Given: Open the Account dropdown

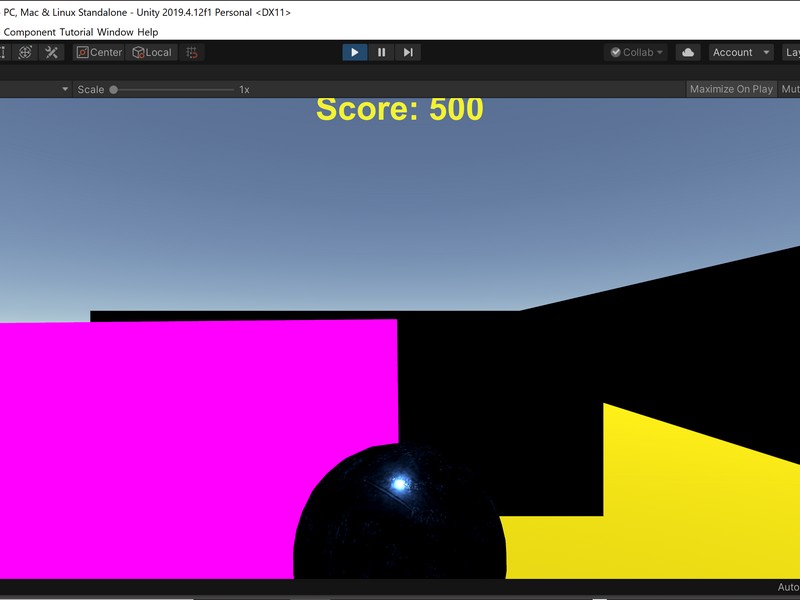Looking at the screenshot, I should 740,52.
